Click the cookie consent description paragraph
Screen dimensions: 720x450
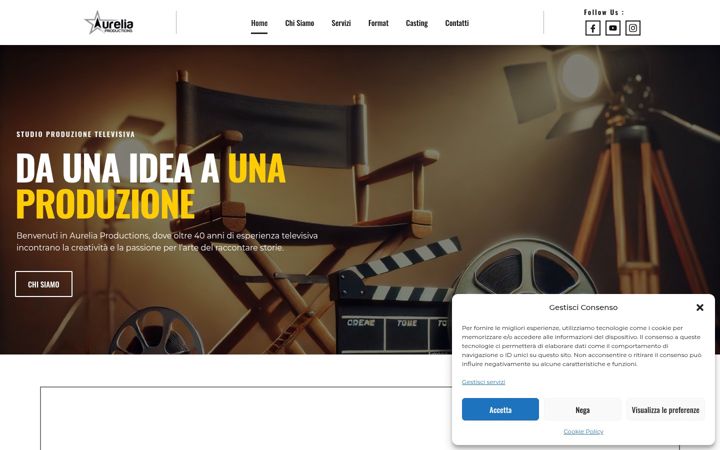581,346
